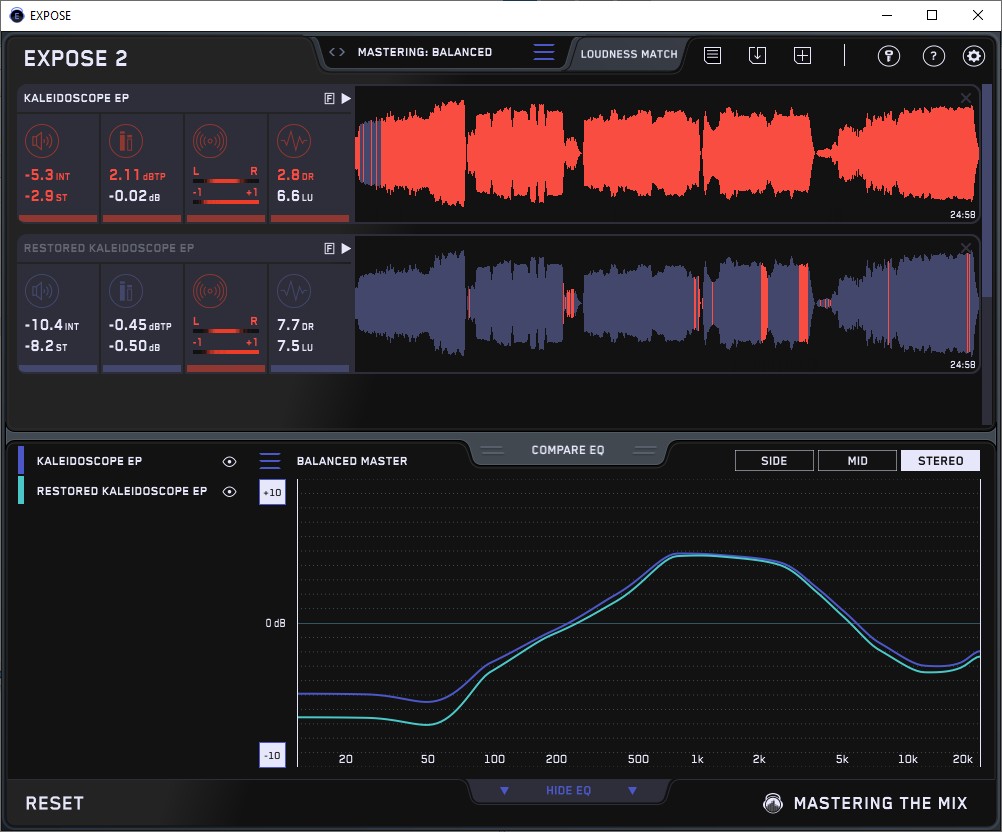The height and width of the screenshot is (832, 1002).
Task: Click the stereo field icon for Restored Kaleidoscope EP
Action: [210, 291]
